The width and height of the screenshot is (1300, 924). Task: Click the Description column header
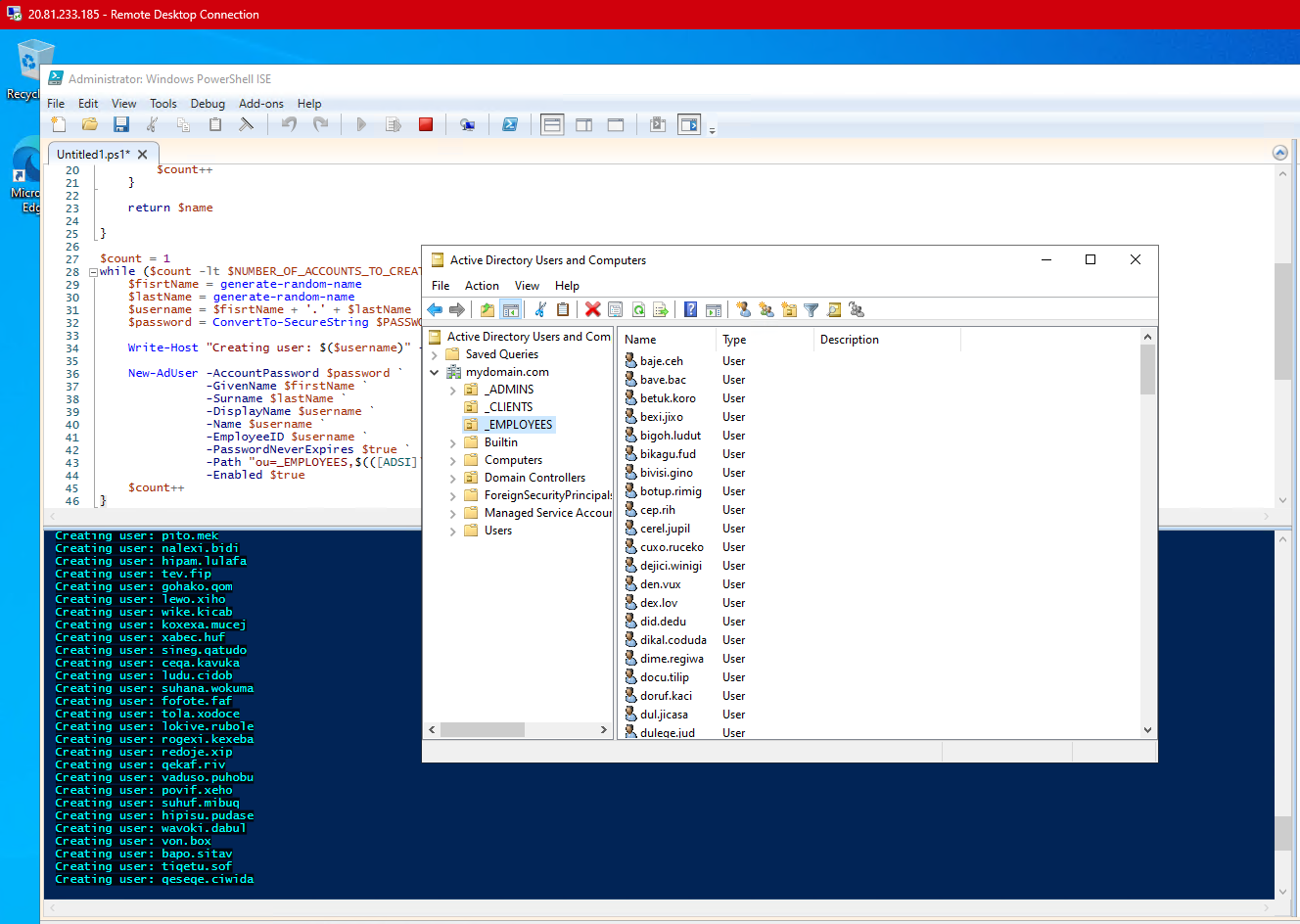(x=888, y=340)
